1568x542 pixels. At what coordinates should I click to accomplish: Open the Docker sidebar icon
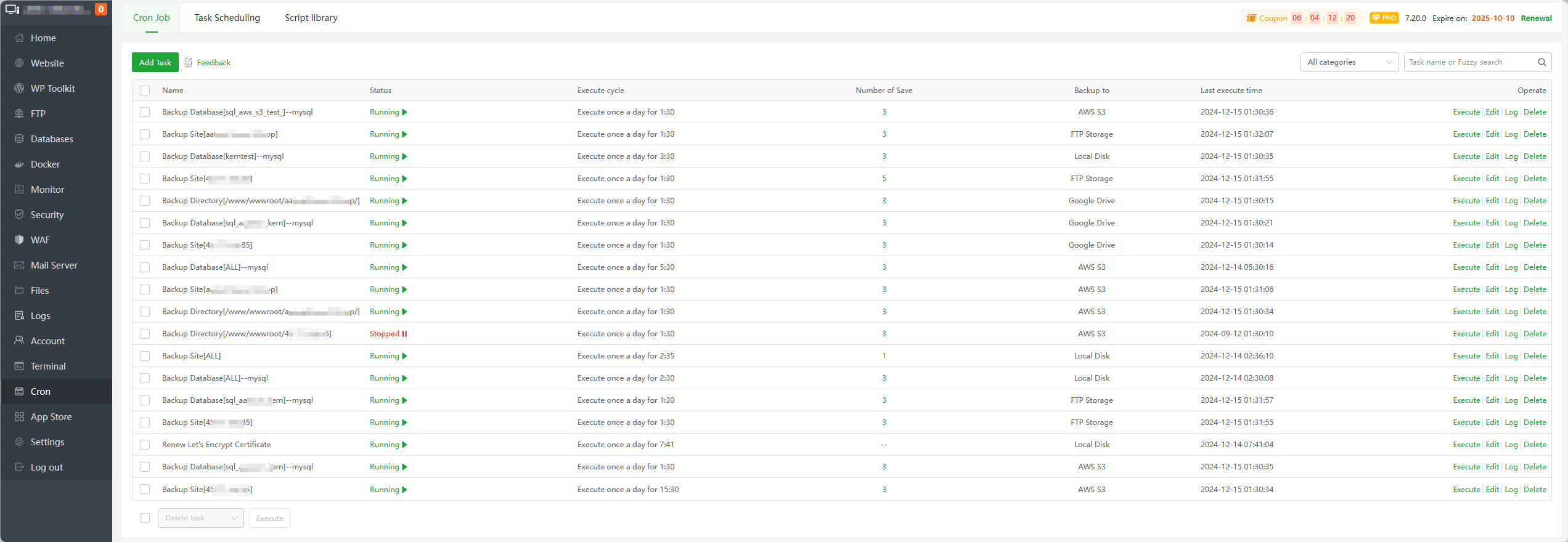tap(19, 164)
